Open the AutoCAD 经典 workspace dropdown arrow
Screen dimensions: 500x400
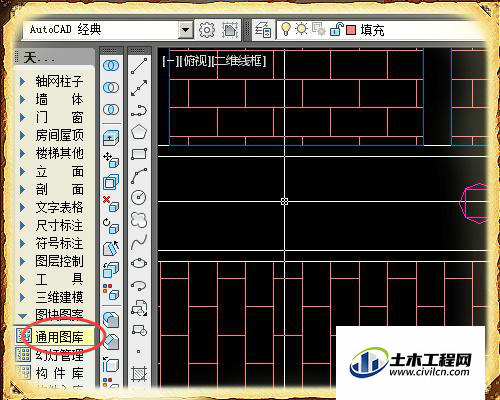(186, 30)
